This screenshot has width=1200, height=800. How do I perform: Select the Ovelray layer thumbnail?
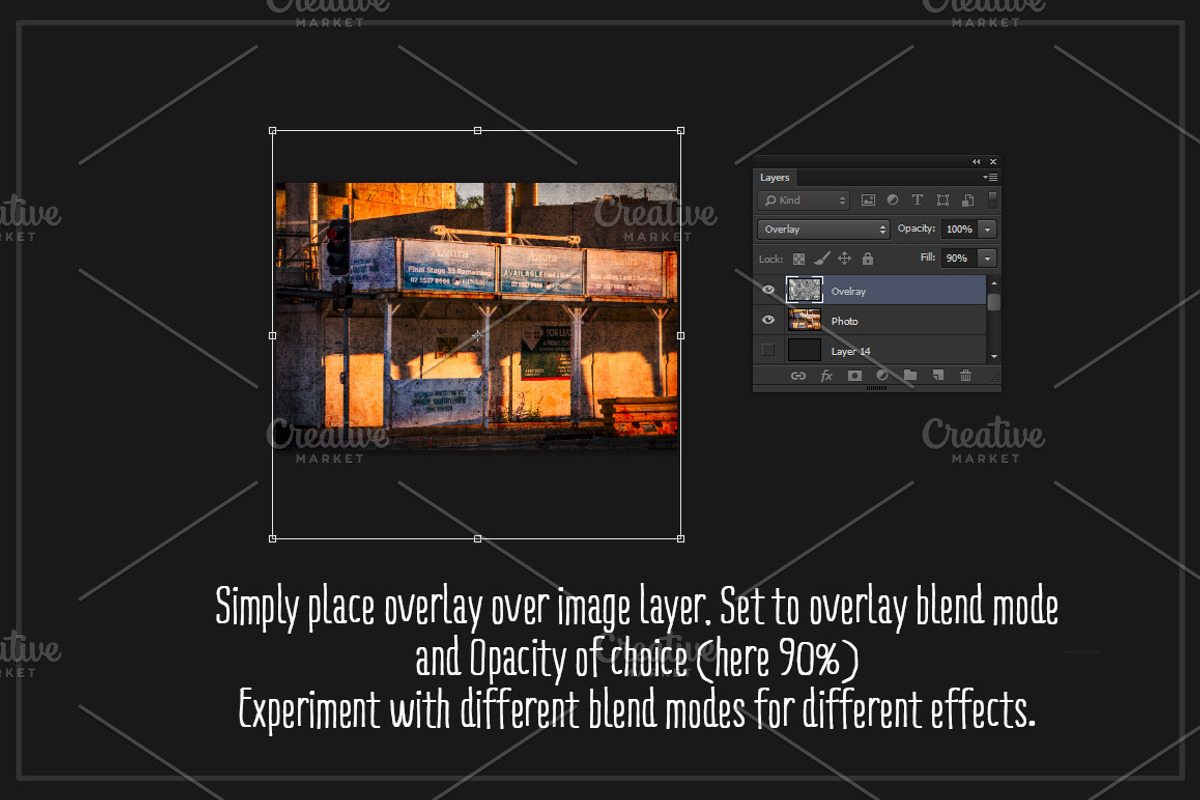coord(804,290)
